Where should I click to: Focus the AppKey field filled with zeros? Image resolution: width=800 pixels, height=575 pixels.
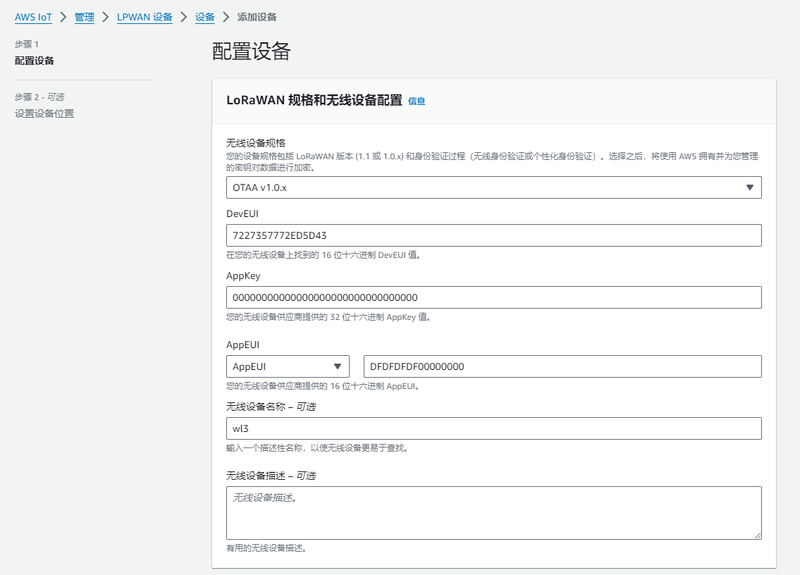(493, 297)
